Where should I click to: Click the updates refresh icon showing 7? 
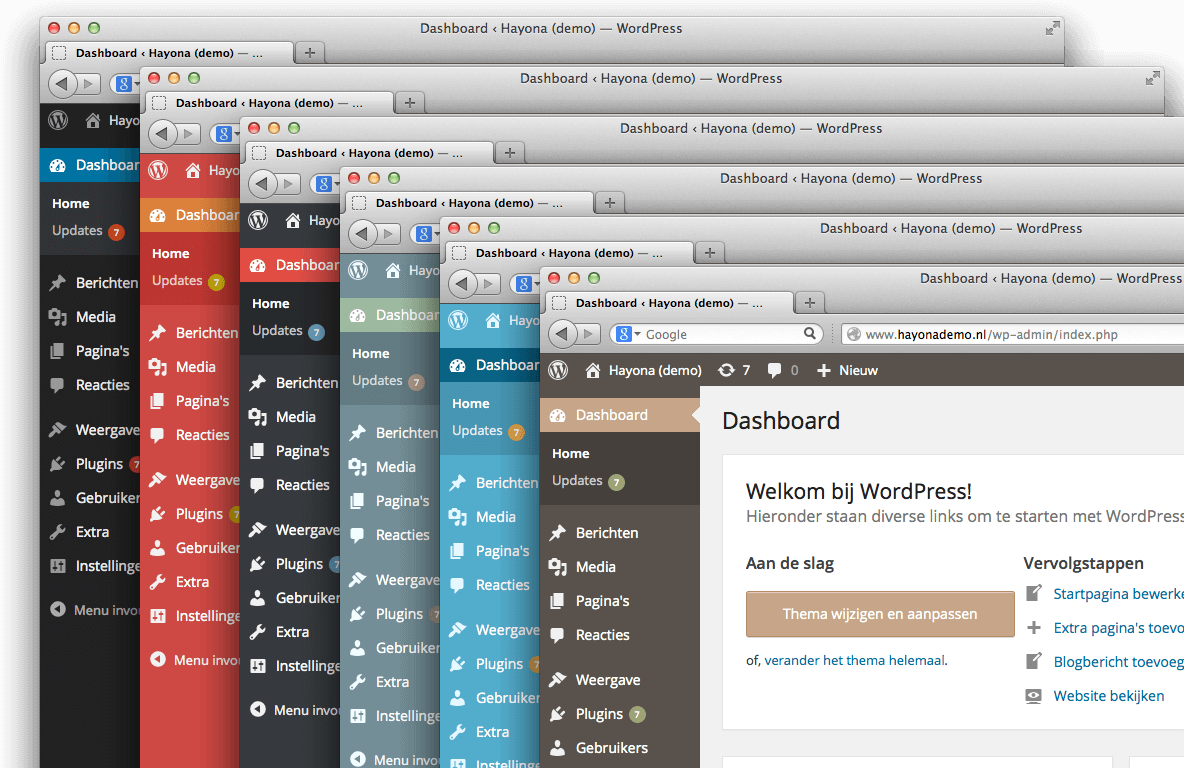tap(726, 370)
